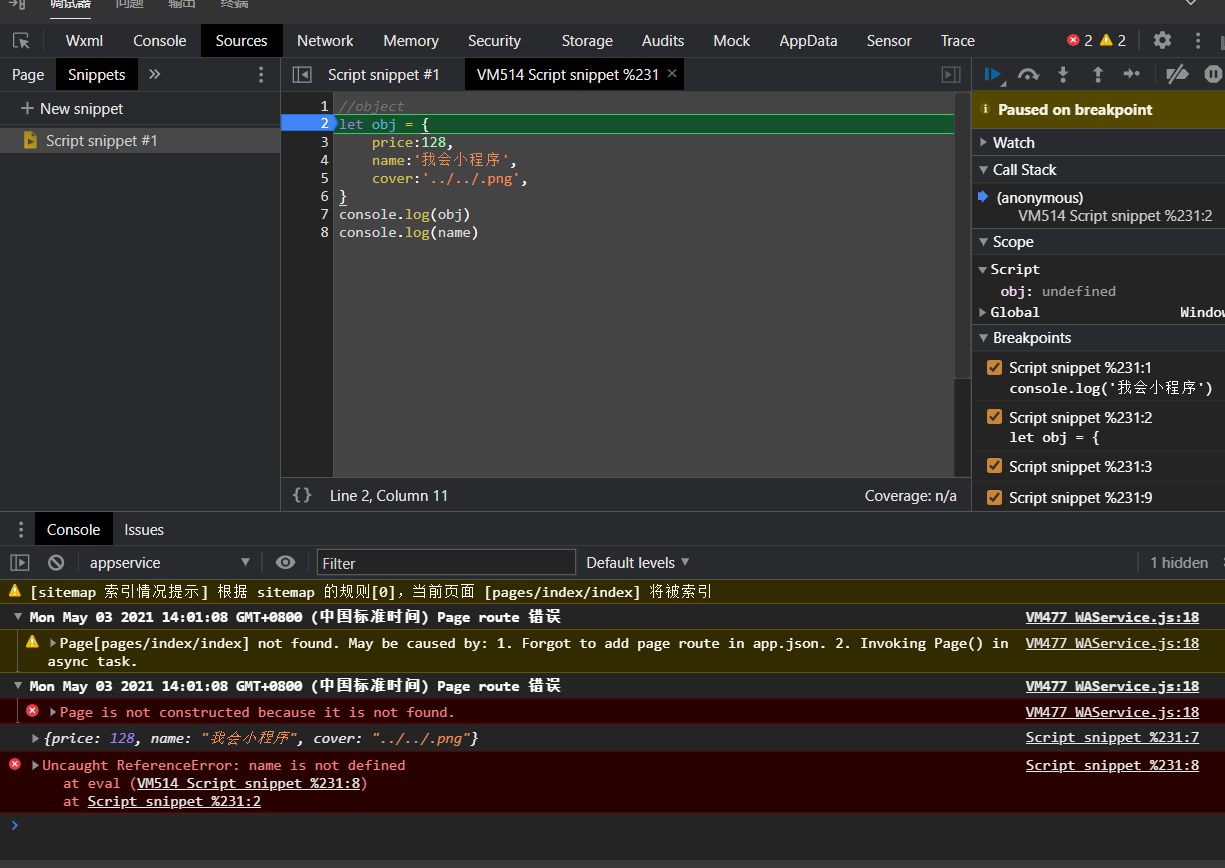Open the Default levels dropdown
This screenshot has width=1225, height=868.
click(638, 563)
